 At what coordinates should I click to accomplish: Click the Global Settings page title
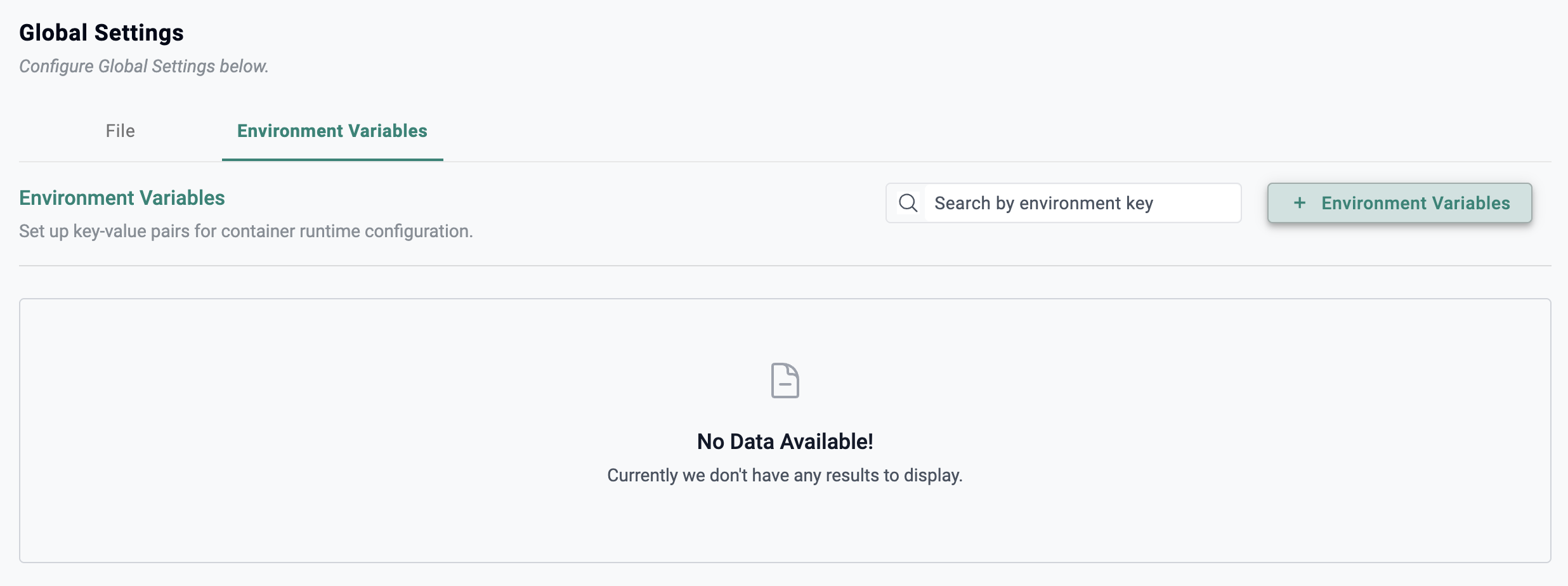click(x=101, y=33)
